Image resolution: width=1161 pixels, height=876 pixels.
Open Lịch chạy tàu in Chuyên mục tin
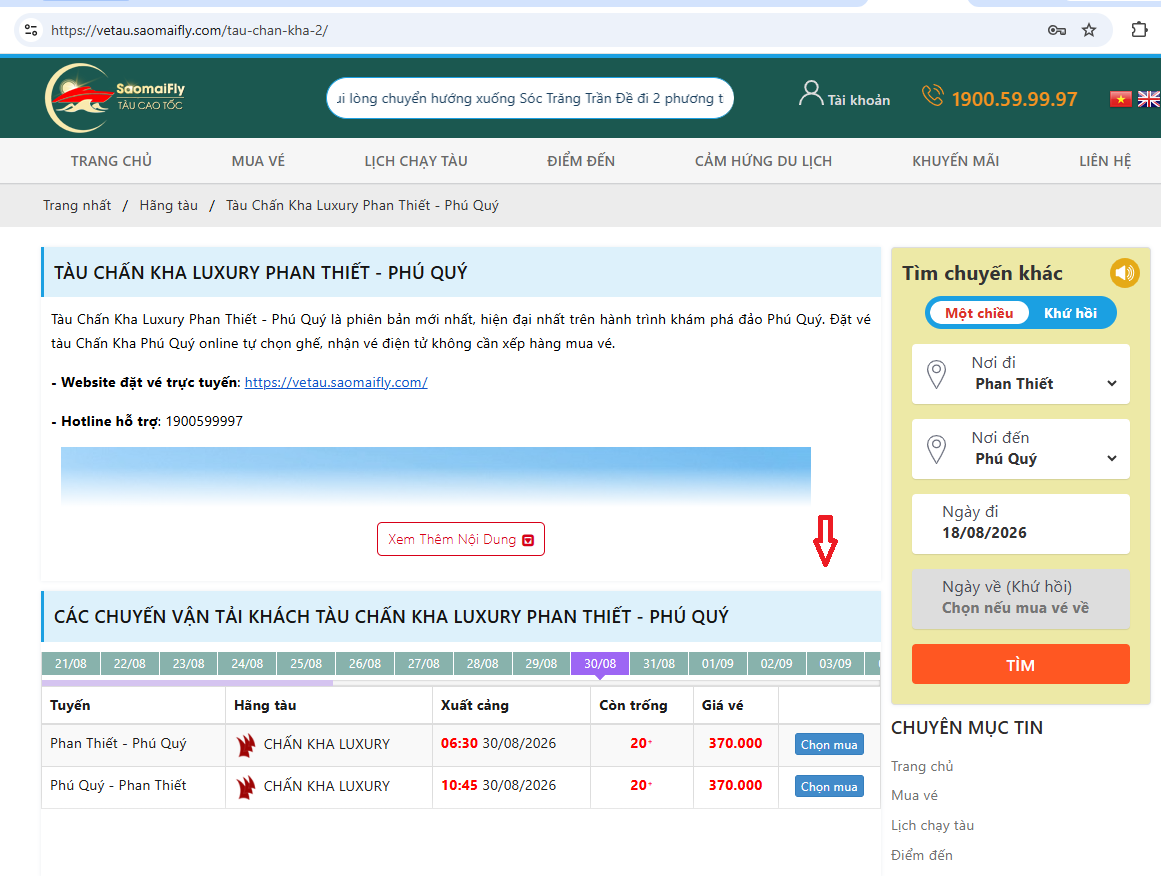click(x=932, y=825)
